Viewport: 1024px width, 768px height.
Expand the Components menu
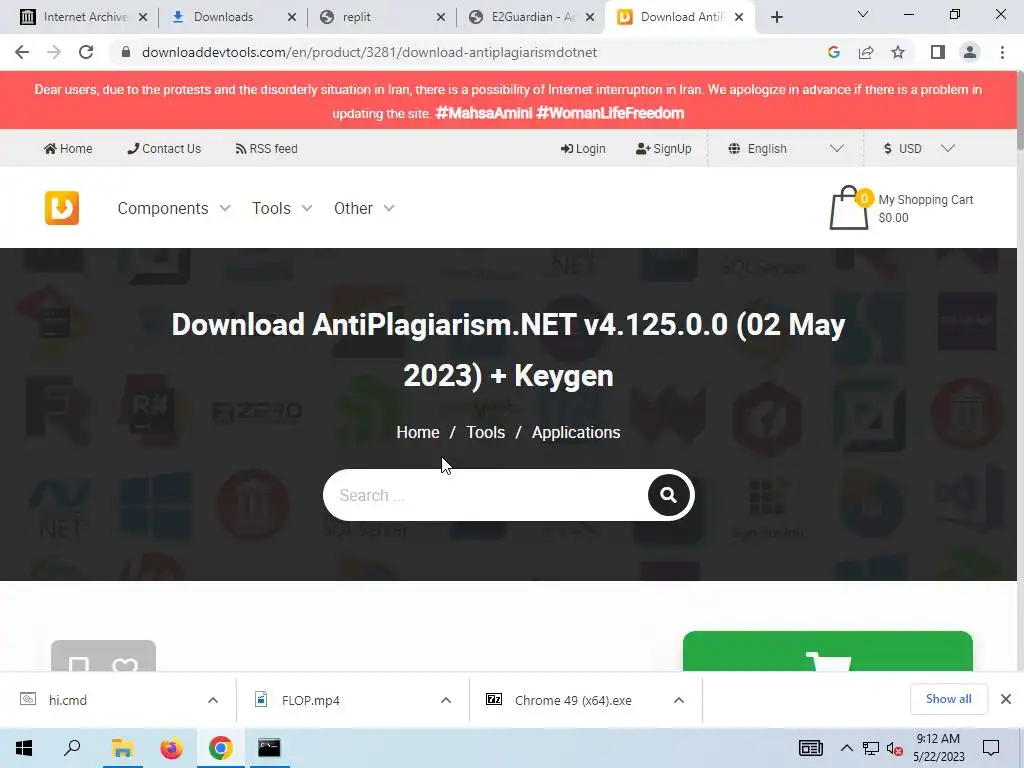pos(174,208)
